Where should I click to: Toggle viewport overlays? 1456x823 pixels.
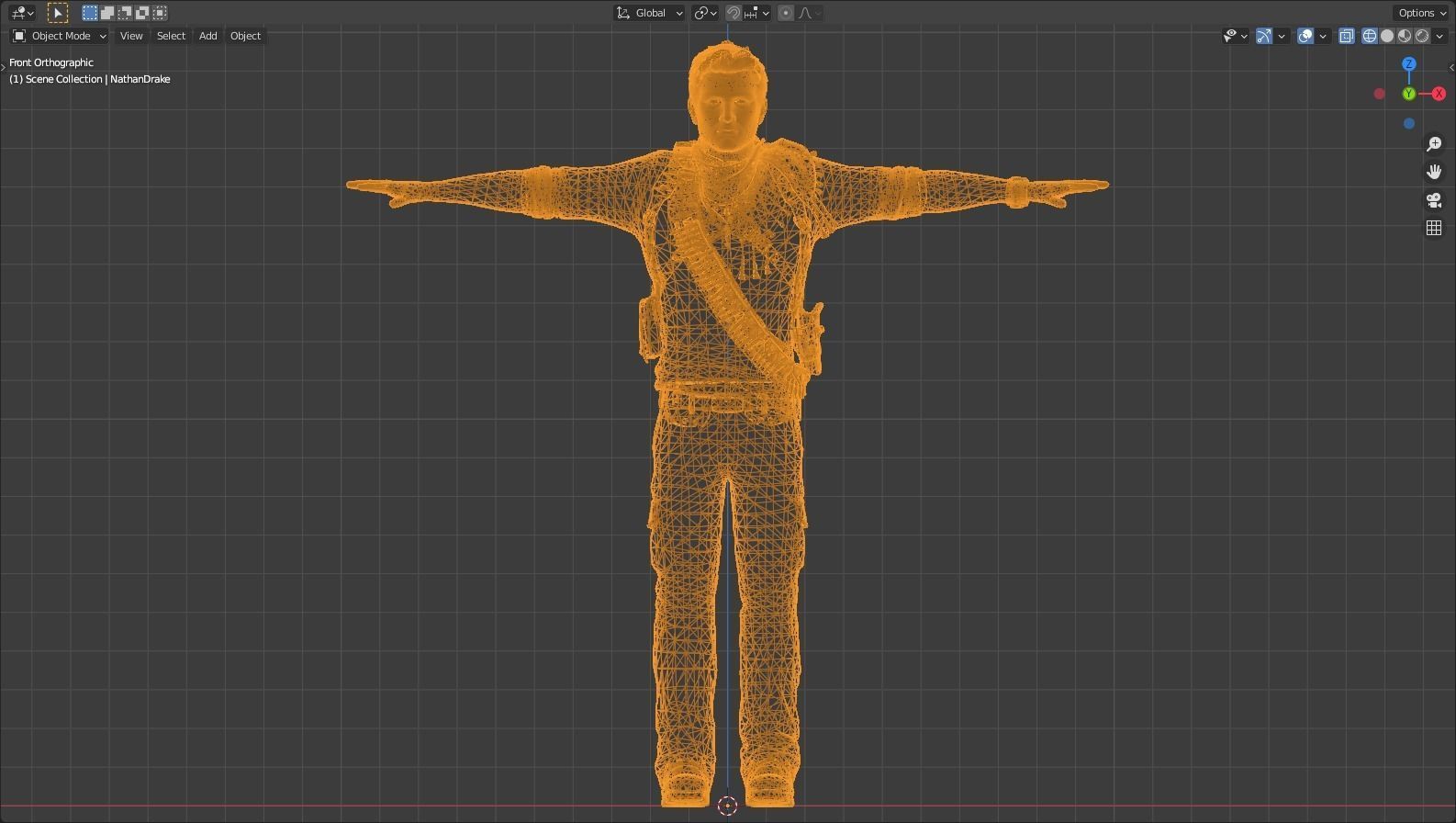pos(1305,36)
